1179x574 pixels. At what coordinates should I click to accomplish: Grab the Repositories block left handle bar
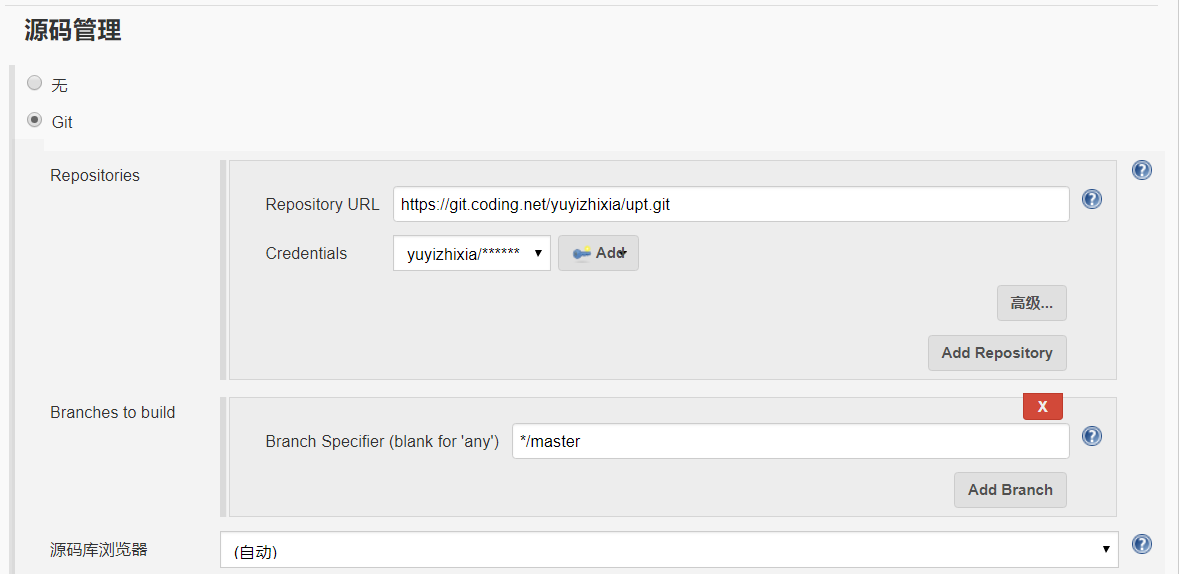pos(224,270)
